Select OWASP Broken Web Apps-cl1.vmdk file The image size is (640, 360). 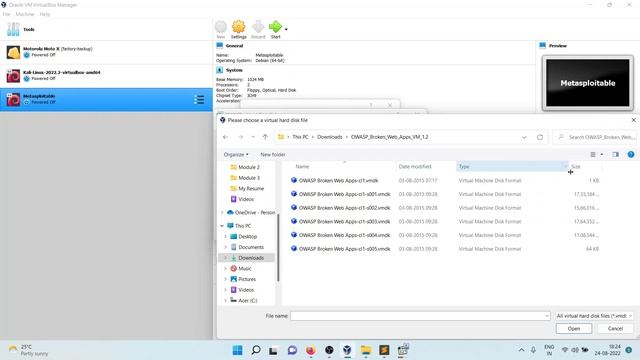(338, 180)
